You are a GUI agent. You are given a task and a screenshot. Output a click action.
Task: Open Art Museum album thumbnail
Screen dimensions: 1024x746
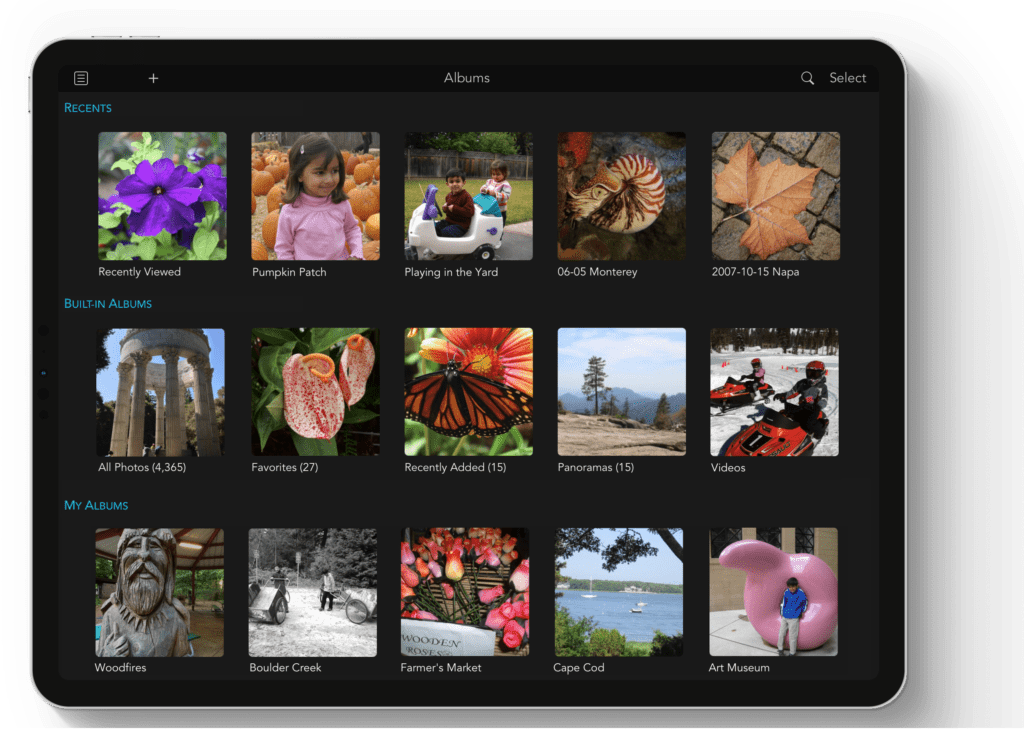pyautogui.click(x=774, y=592)
